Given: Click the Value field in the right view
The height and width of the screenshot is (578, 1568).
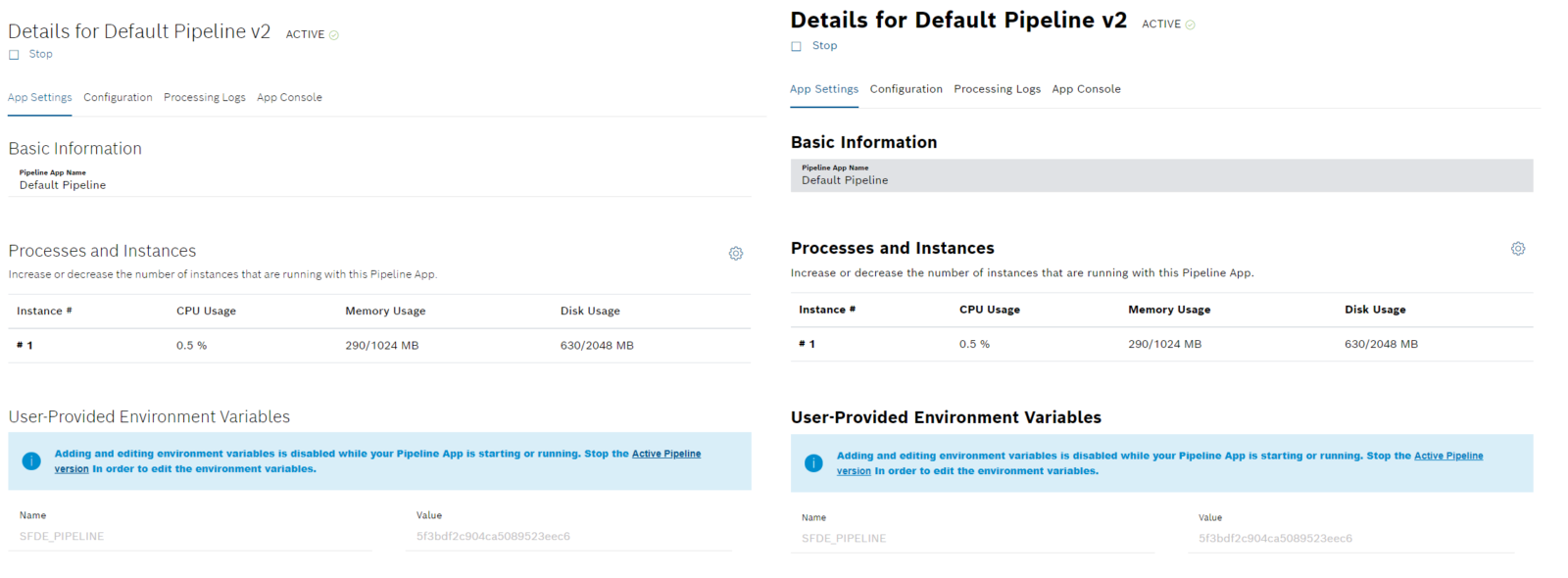Looking at the screenshot, I should [x=1347, y=539].
